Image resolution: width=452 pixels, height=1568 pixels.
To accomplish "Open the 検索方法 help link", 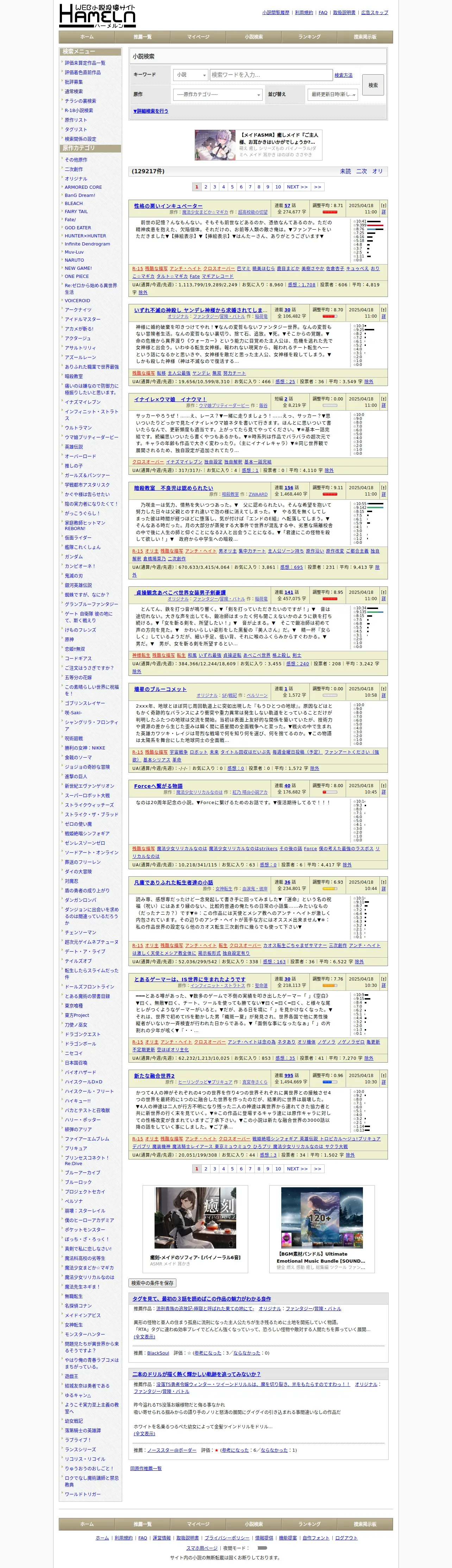I will [x=343, y=75].
